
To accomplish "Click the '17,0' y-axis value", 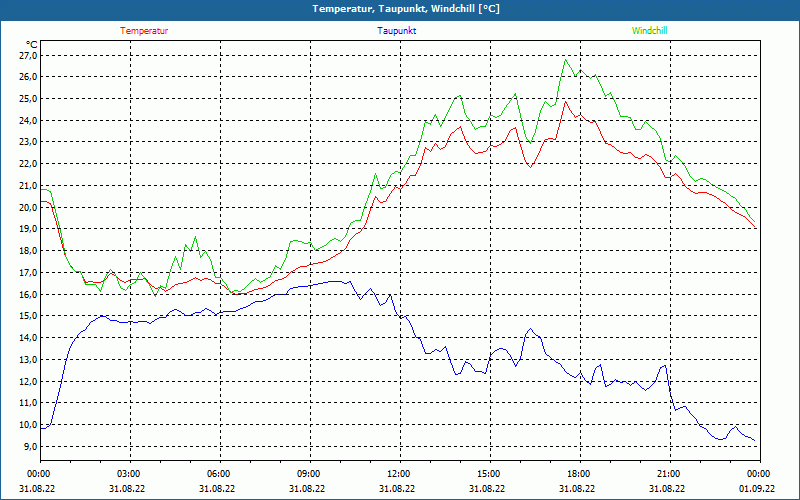I will coord(28,272).
